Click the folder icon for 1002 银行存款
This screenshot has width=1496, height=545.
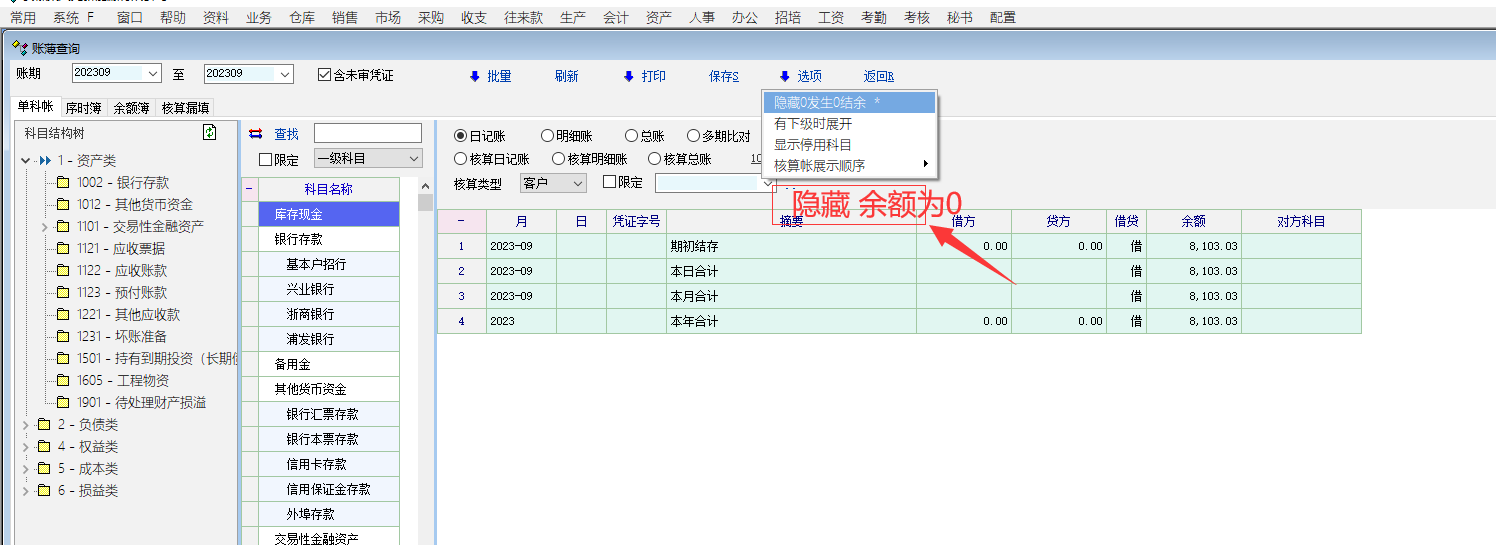tap(62, 183)
